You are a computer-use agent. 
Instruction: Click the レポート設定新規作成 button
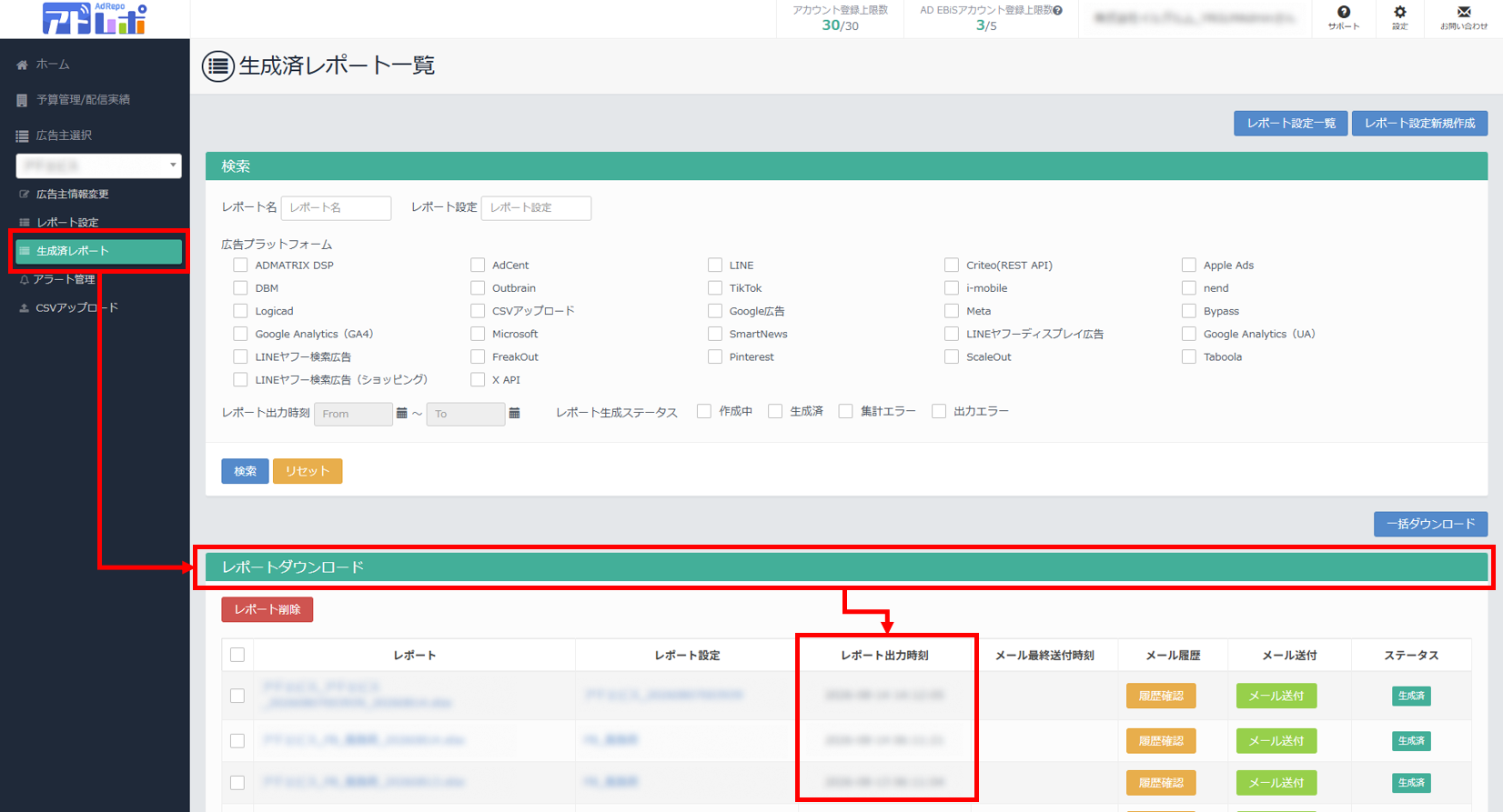click(x=1419, y=124)
